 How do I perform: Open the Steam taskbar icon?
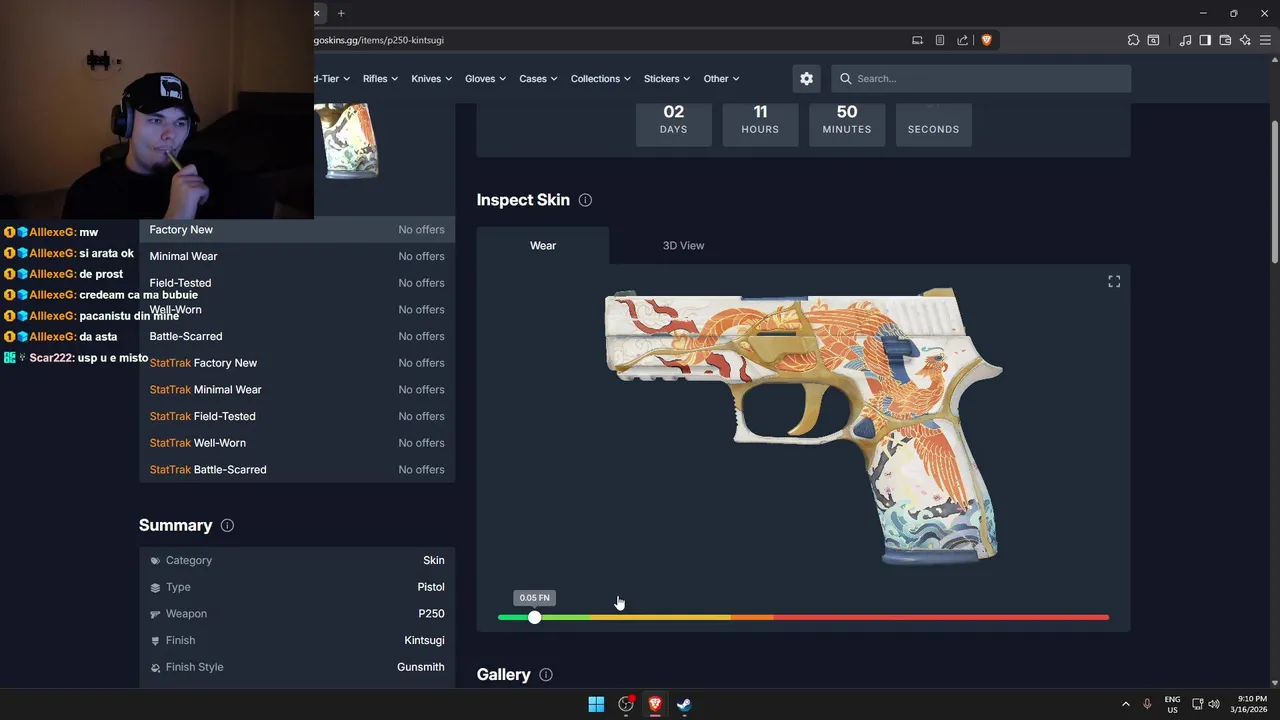tap(684, 704)
